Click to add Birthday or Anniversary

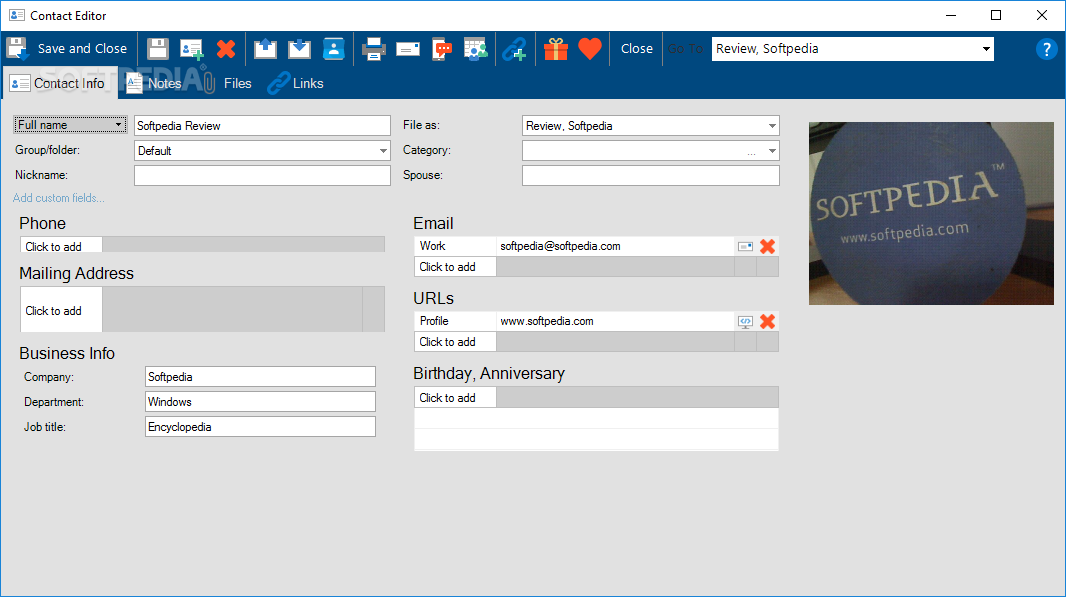click(x=455, y=397)
